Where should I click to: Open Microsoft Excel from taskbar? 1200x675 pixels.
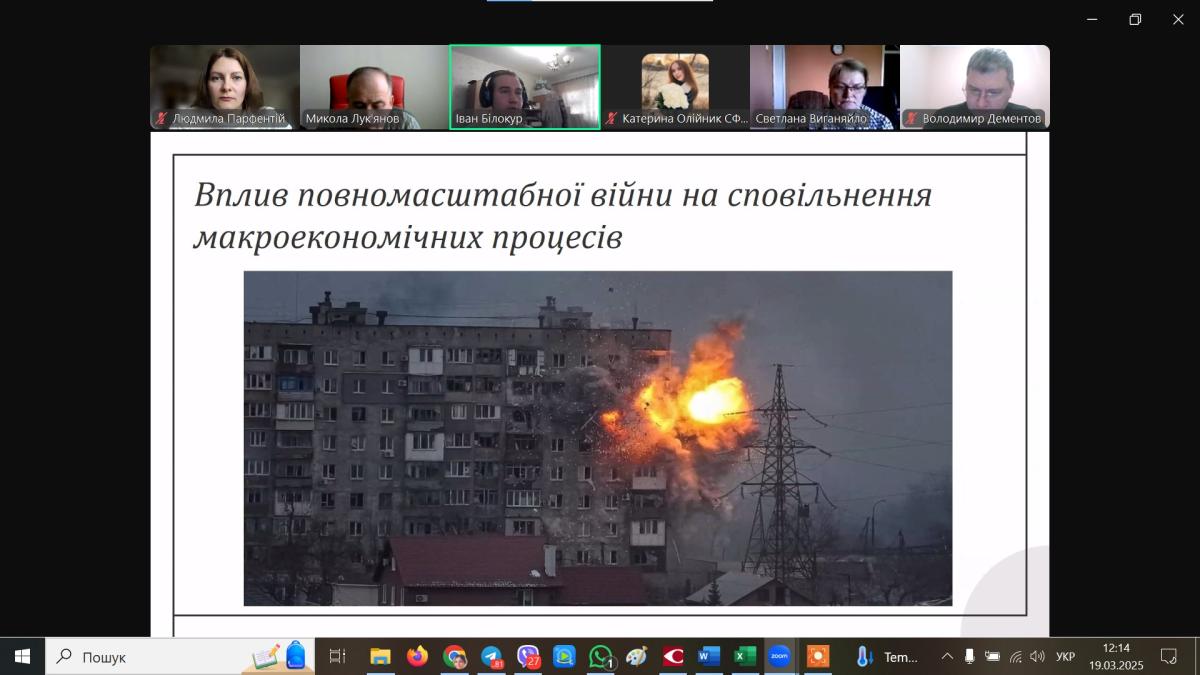point(744,657)
